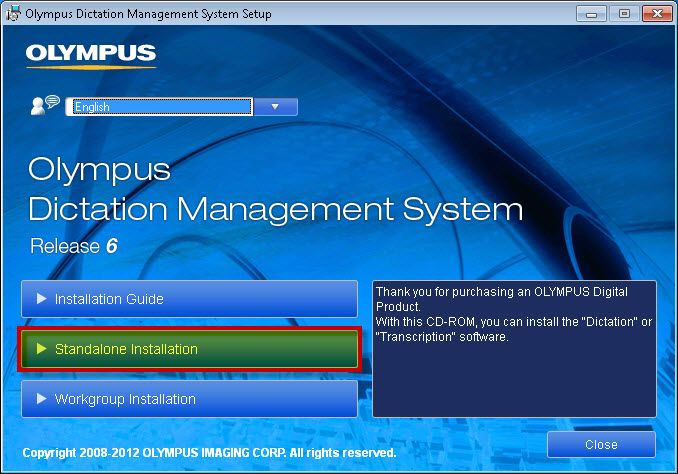Viewport: 678px width, 474px height.
Task: Choose Workgroup Installation
Action: pyautogui.click(x=189, y=399)
